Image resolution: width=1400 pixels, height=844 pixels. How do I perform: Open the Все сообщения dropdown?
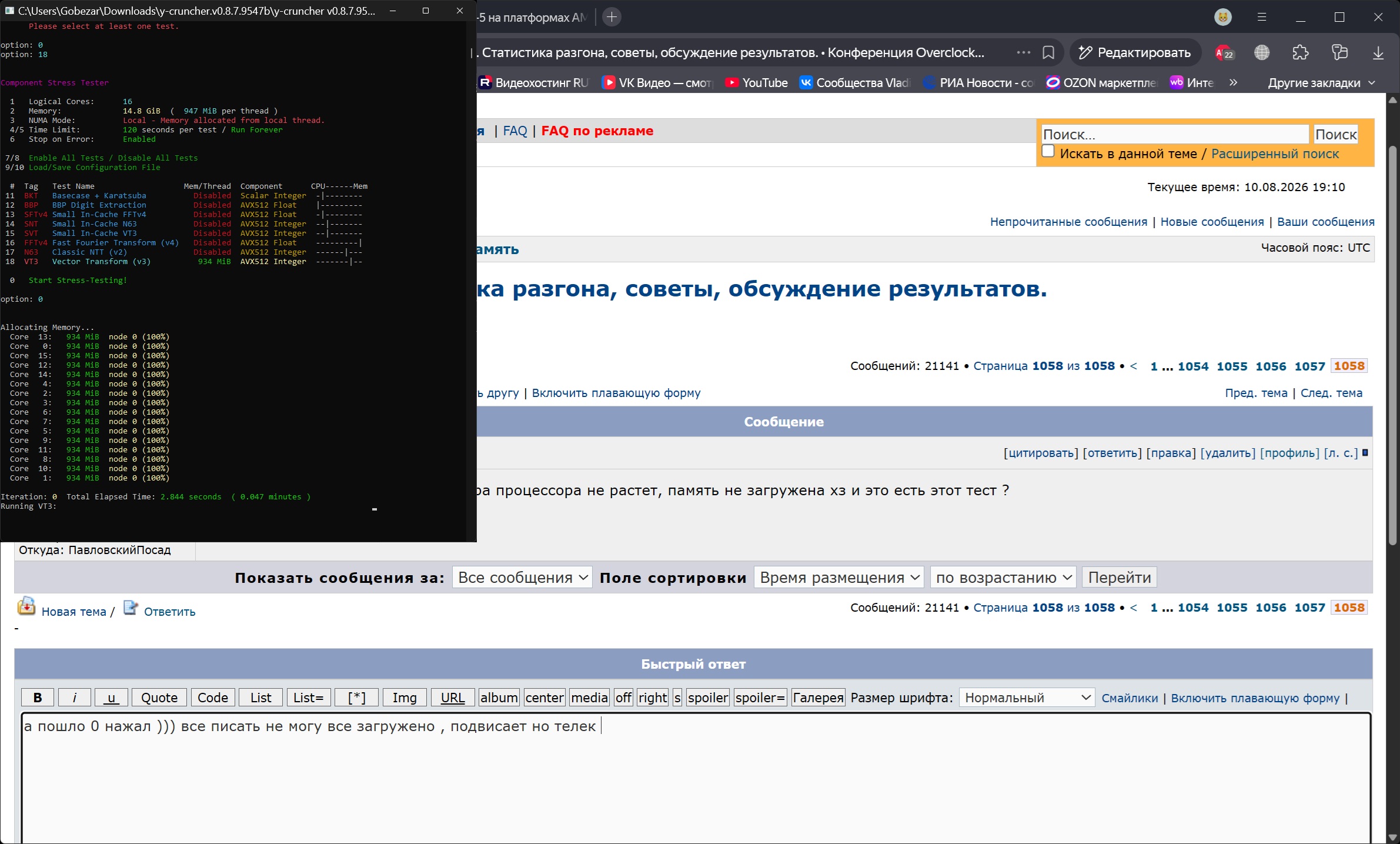pyautogui.click(x=522, y=578)
